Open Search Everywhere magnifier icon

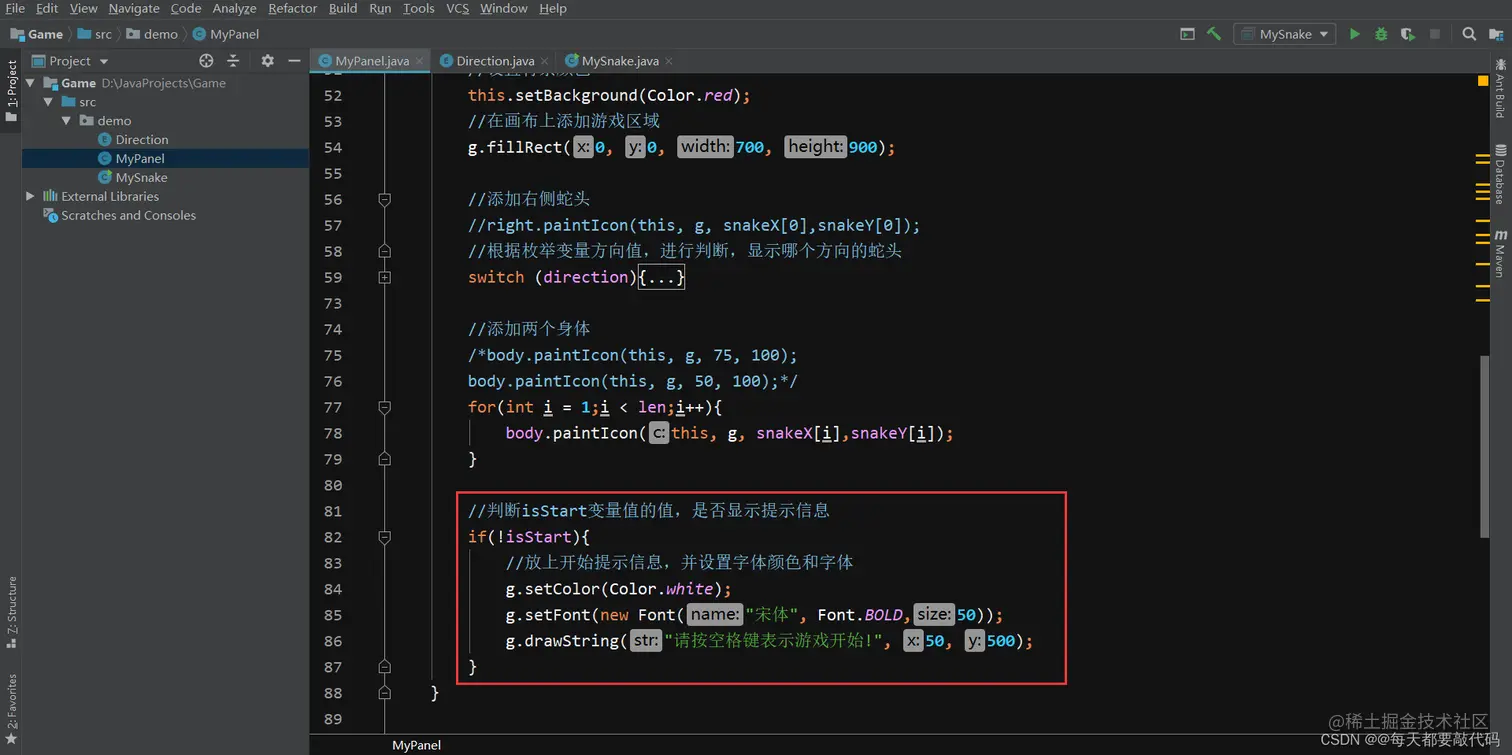click(1469, 34)
